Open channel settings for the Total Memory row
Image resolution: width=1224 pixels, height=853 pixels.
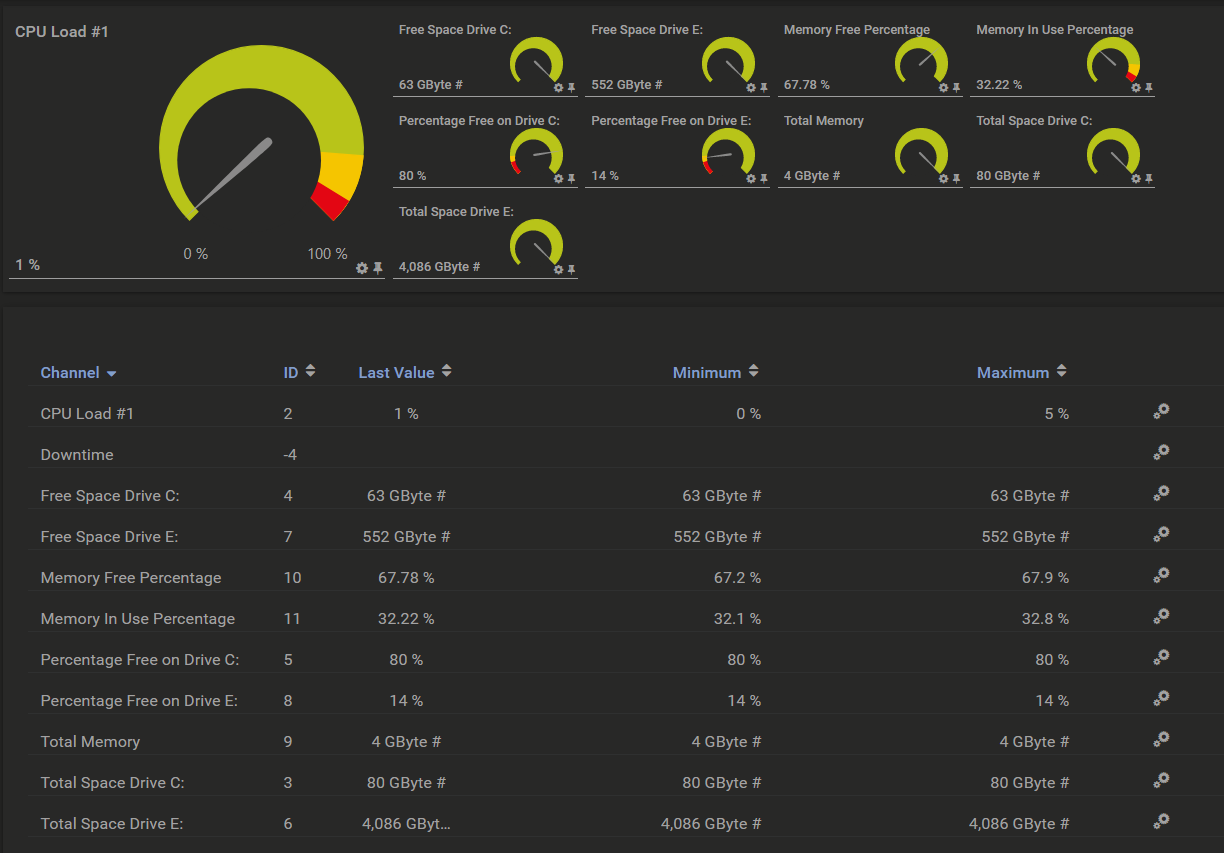click(1161, 739)
